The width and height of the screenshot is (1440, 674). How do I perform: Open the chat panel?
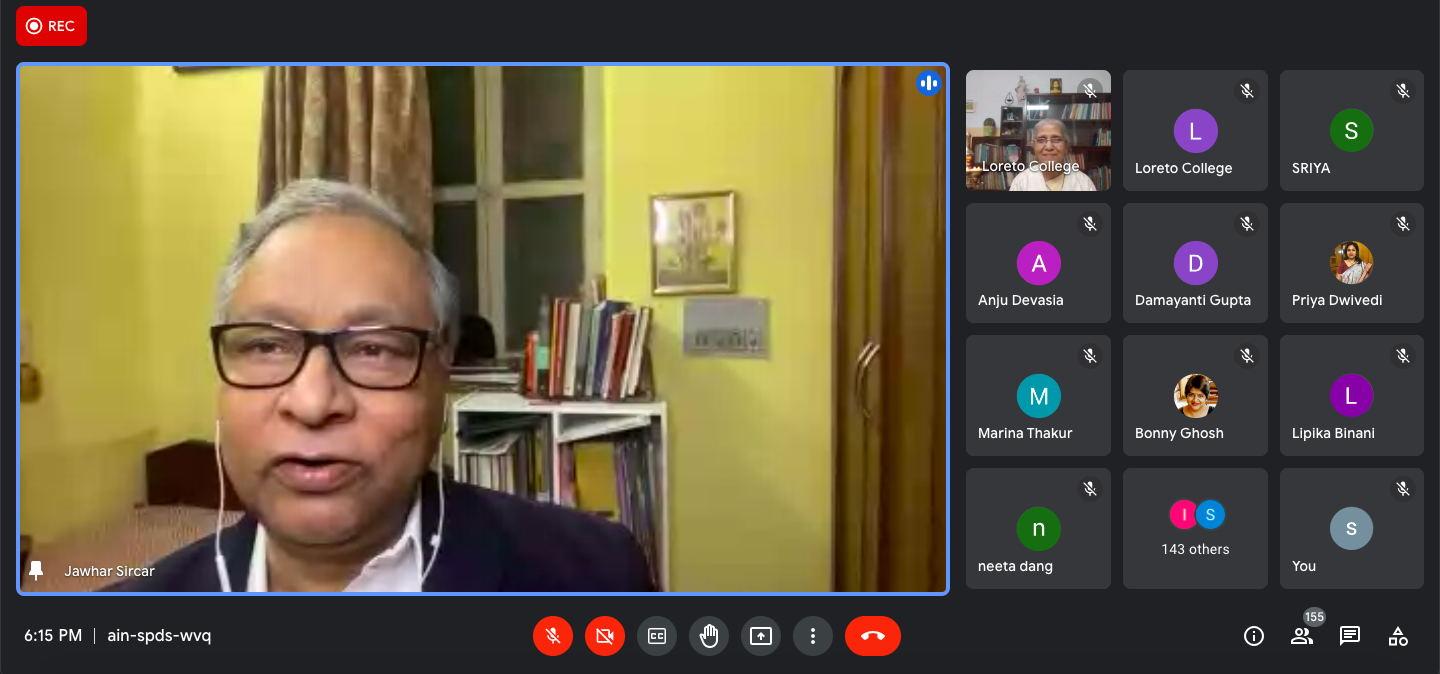pos(1350,636)
